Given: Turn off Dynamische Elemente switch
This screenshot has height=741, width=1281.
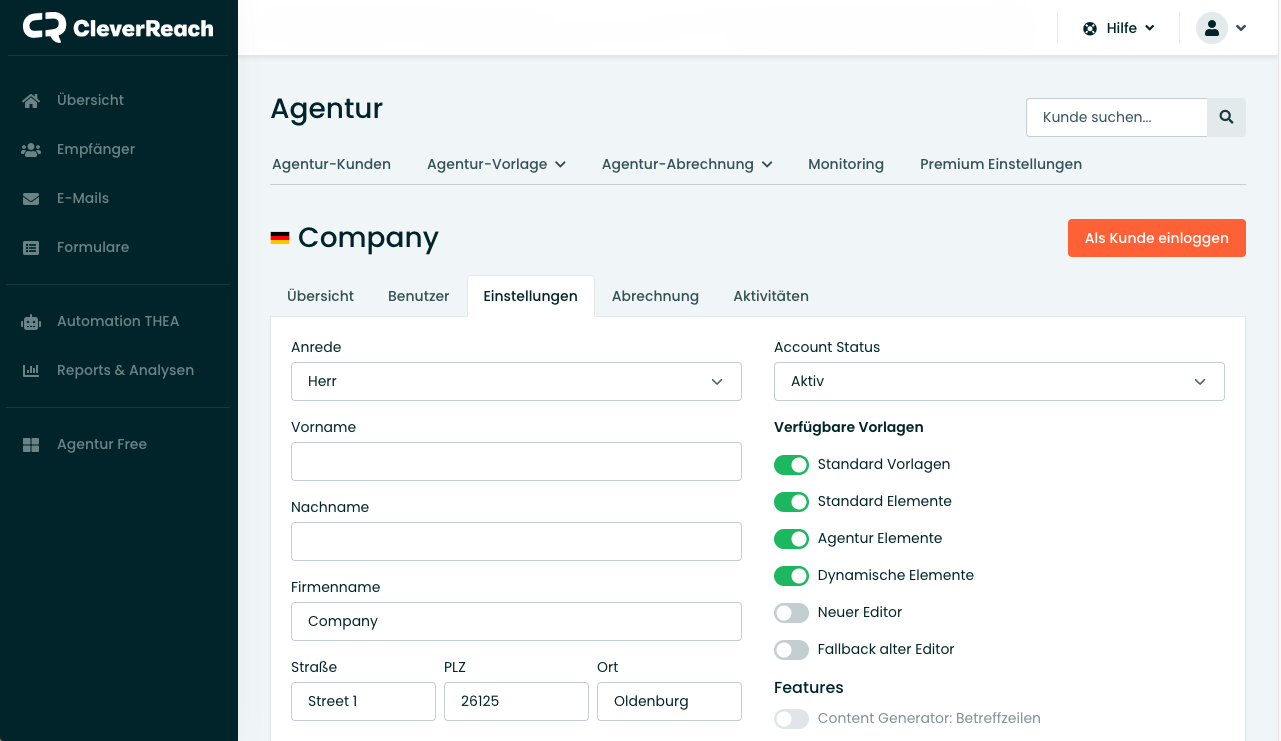Looking at the screenshot, I should (791, 575).
